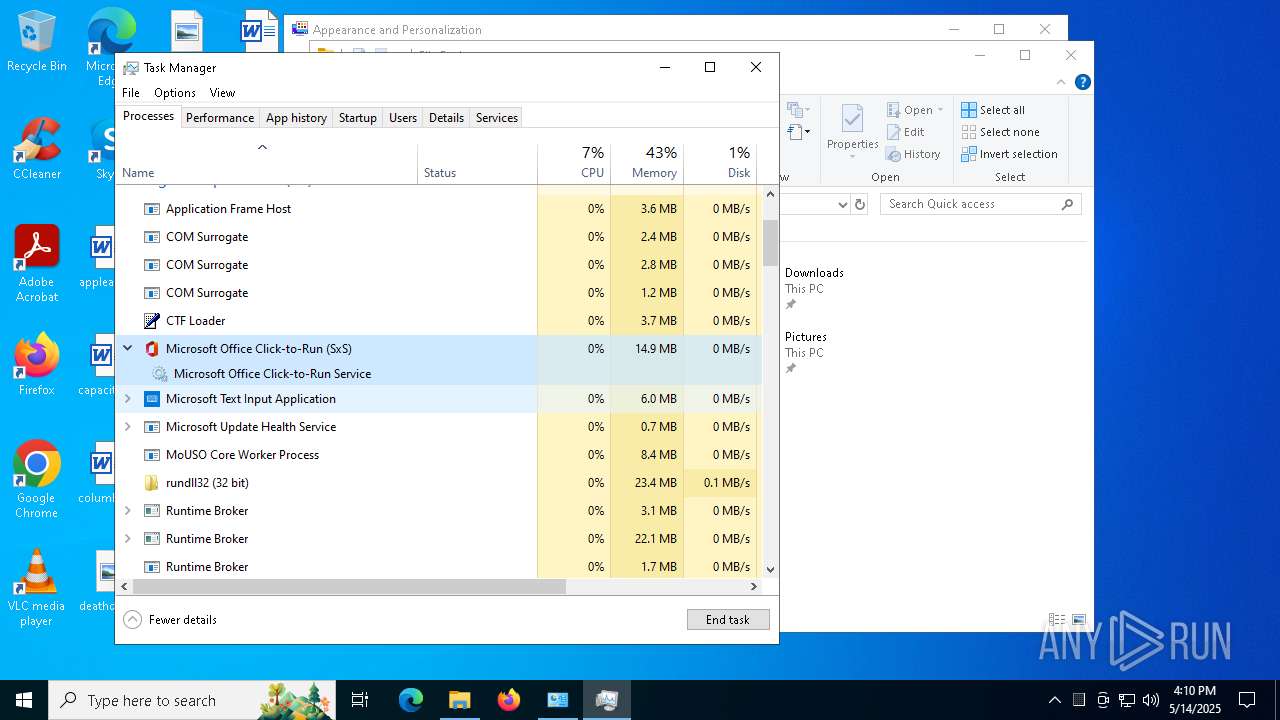Click the Application Frame Host process icon

coord(152,209)
